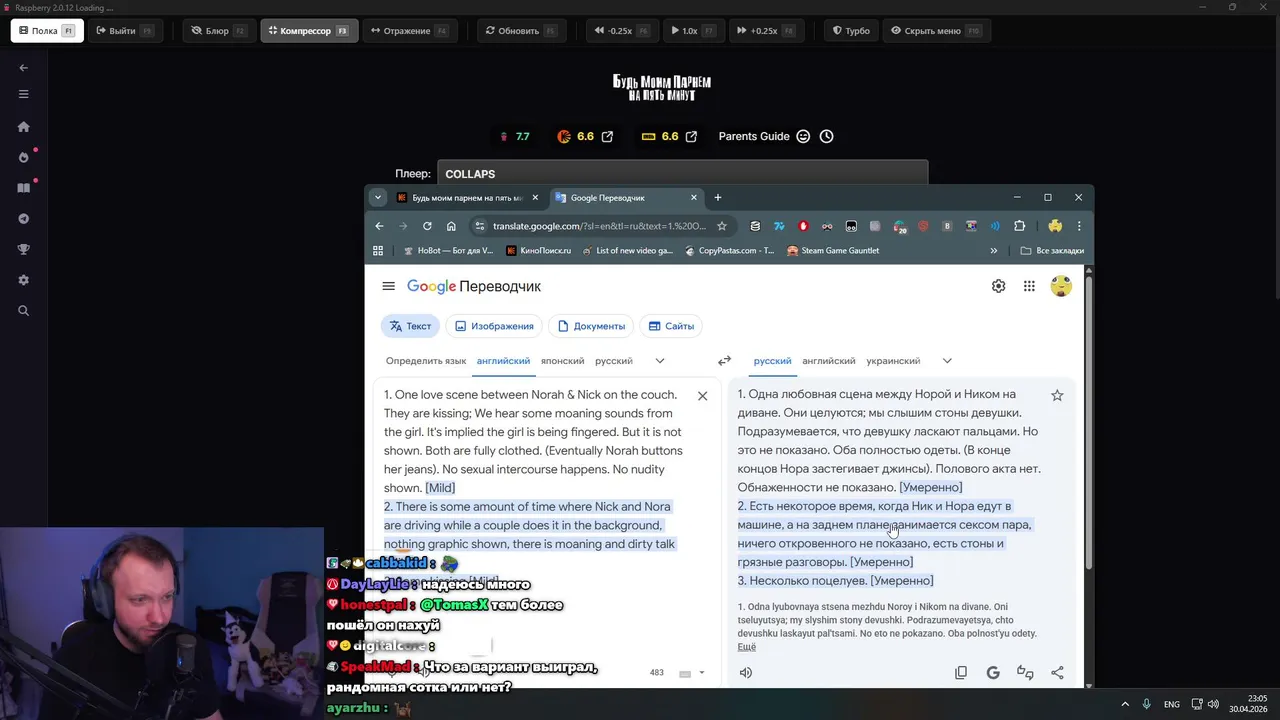Open the hamburger menu in Raspberry sidebar

[x=24, y=94]
